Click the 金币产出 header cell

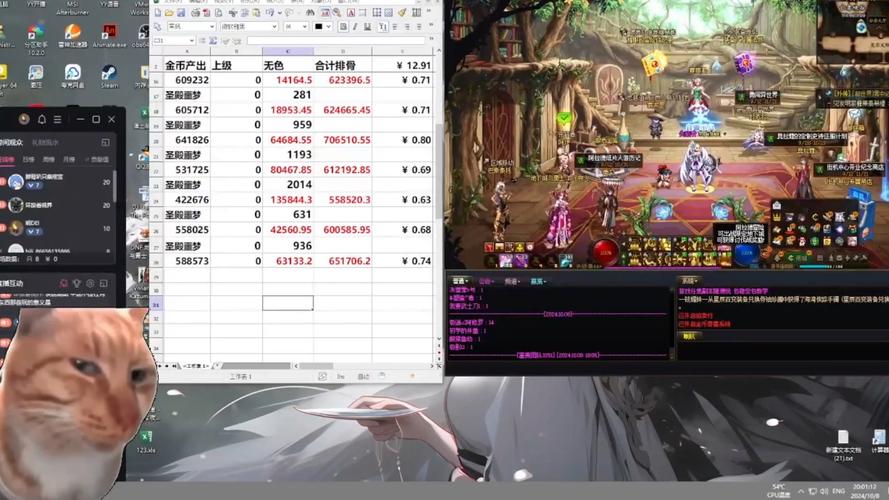point(185,65)
